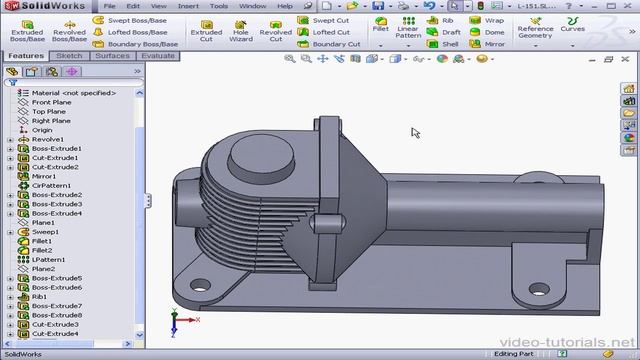
Task: Open SolidWorks Resources home task pane
Action: click(x=629, y=88)
